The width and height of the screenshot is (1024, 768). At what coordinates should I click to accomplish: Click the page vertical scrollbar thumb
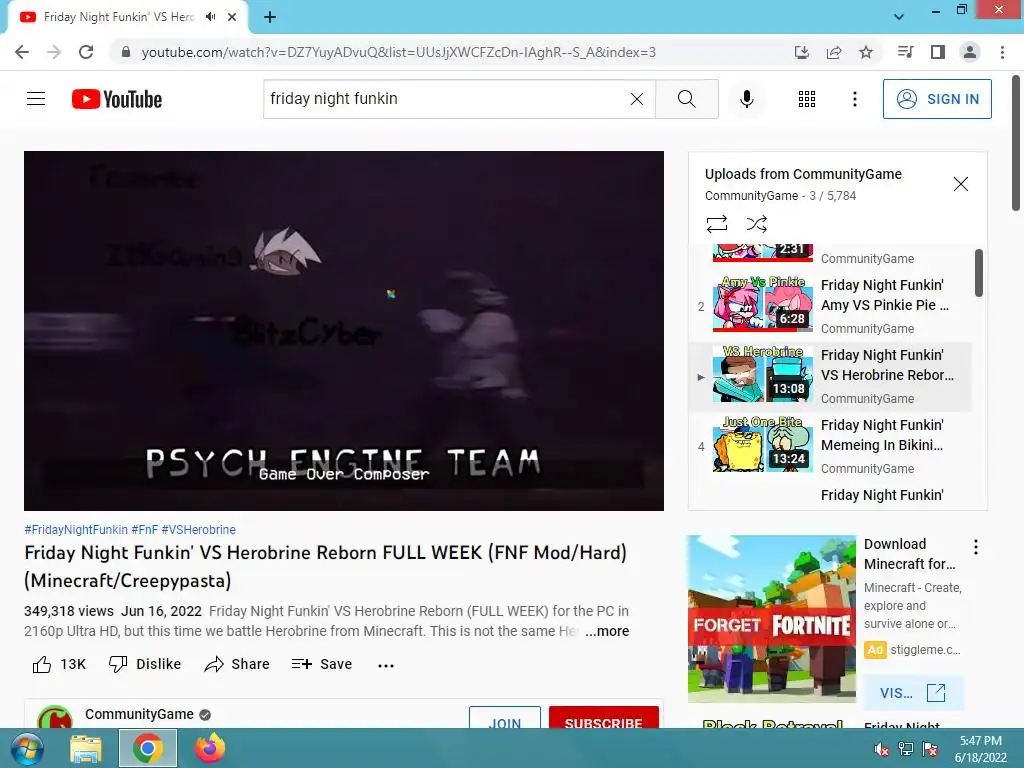[x=1017, y=143]
